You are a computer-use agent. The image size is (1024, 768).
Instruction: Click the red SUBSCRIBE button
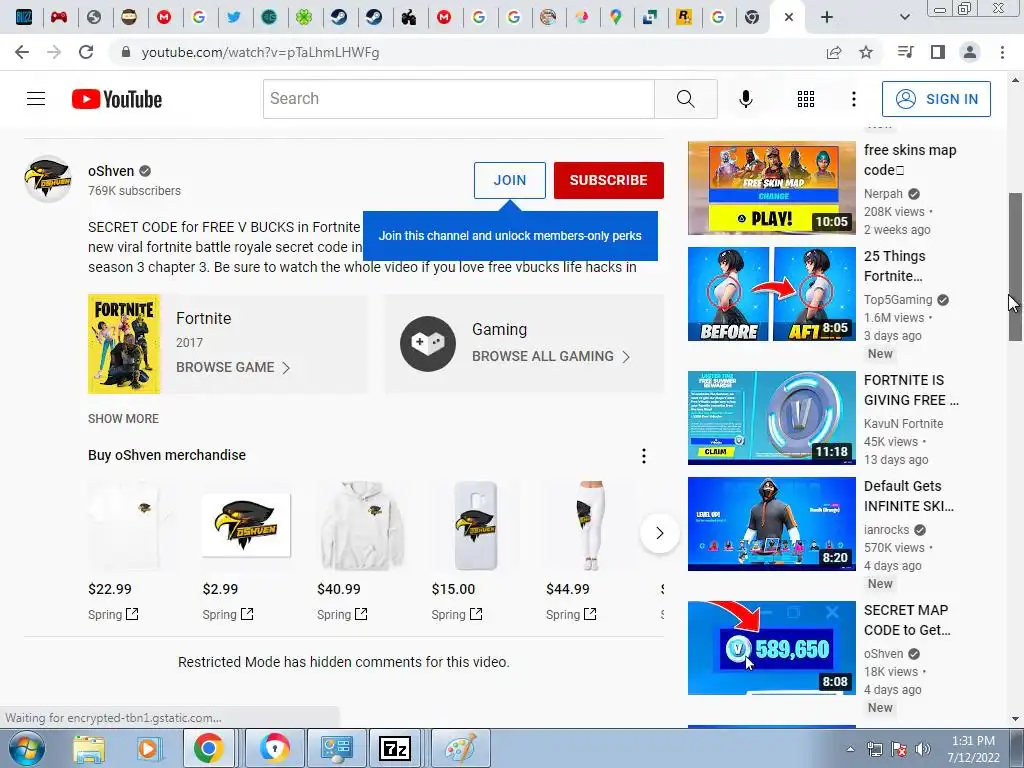pos(609,180)
